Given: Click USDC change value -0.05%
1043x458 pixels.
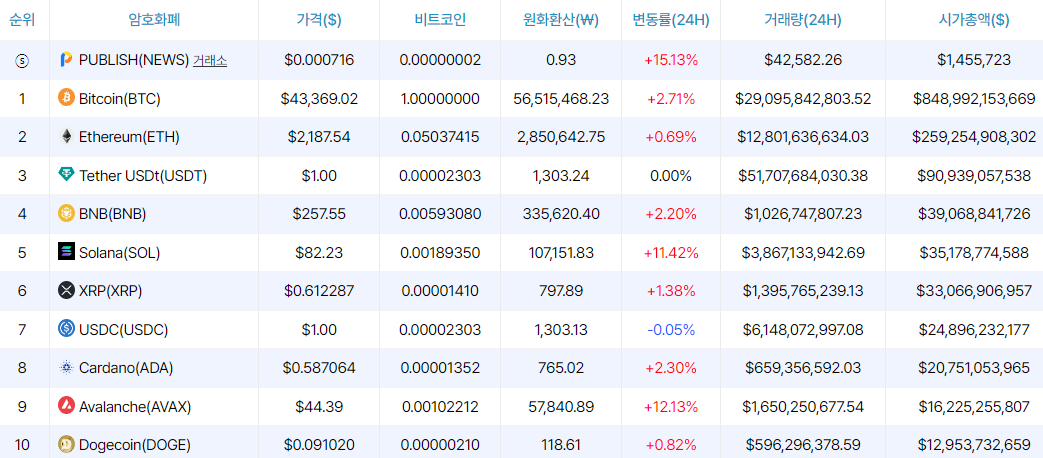Looking at the screenshot, I should point(670,329).
